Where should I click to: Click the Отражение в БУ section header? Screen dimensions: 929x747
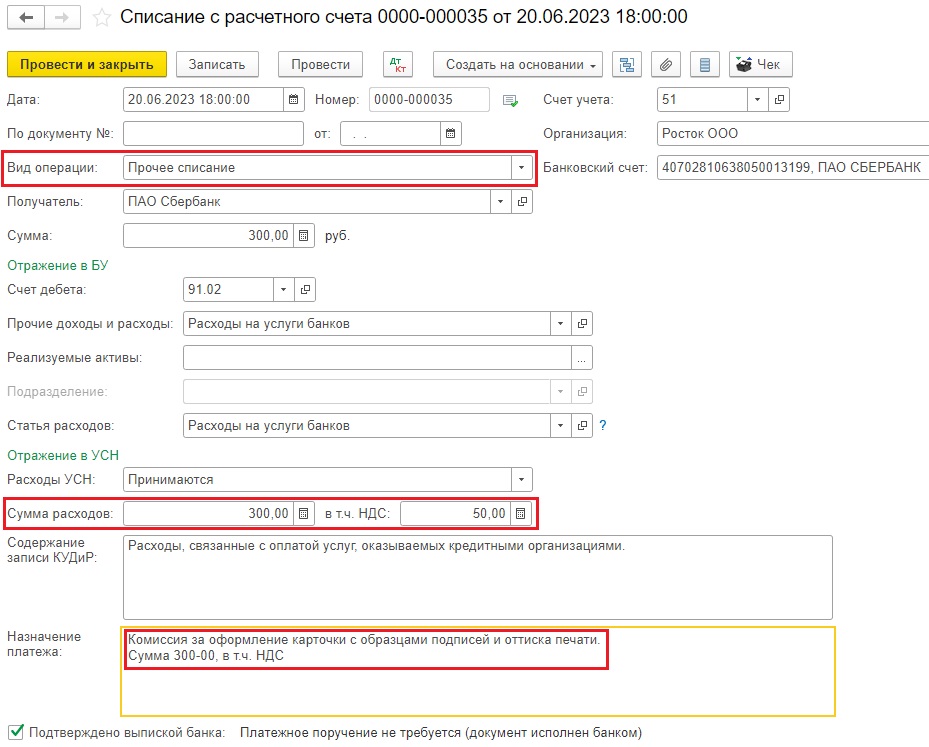coord(57,265)
